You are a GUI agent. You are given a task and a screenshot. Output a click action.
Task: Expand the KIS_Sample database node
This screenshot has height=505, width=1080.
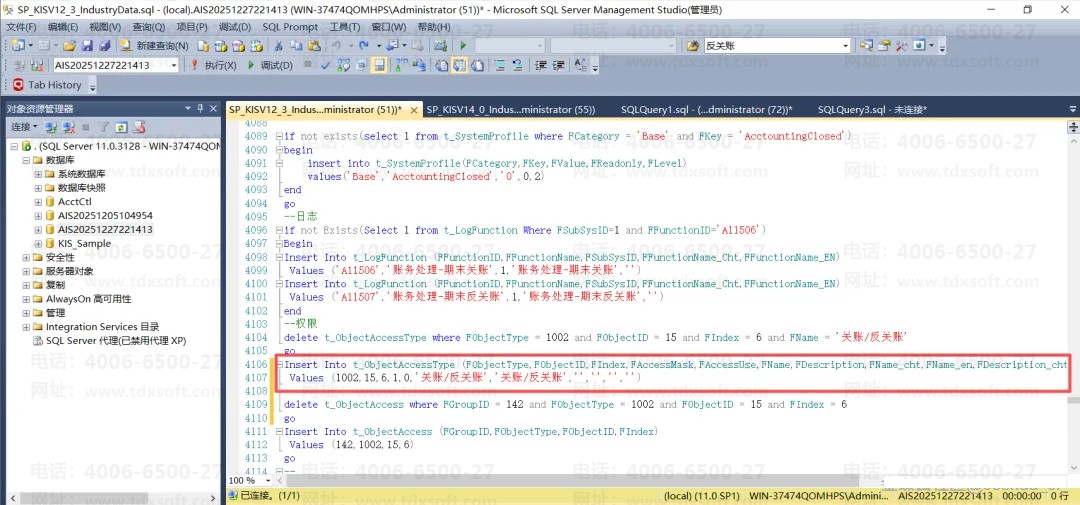[38, 243]
